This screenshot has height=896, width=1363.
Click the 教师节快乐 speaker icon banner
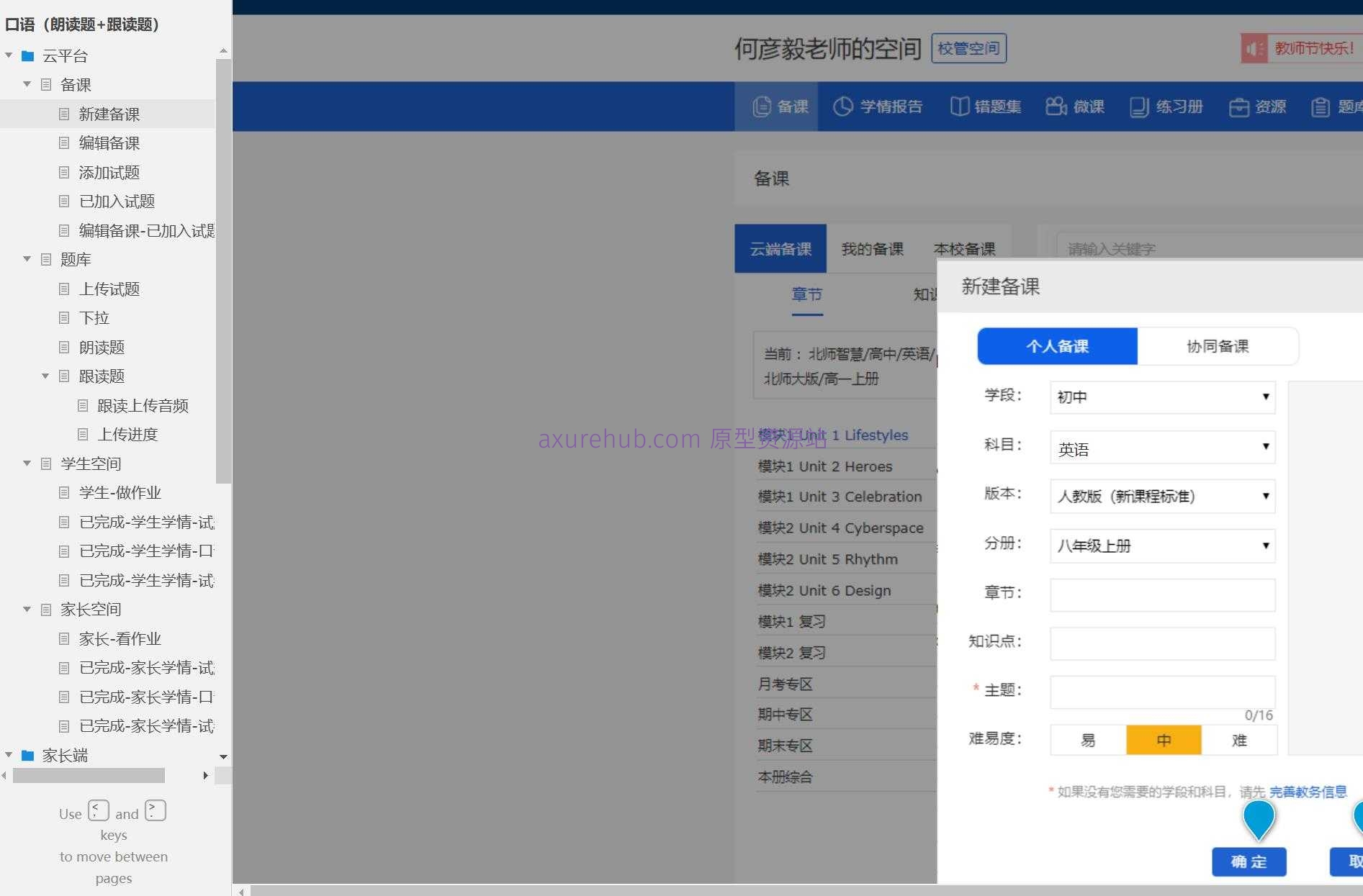(1256, 47)
